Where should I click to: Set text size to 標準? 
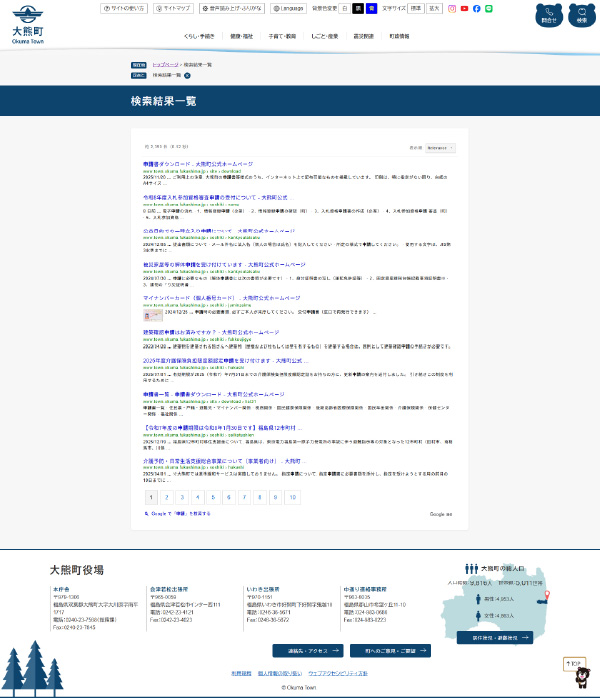(x=415, y=8)
